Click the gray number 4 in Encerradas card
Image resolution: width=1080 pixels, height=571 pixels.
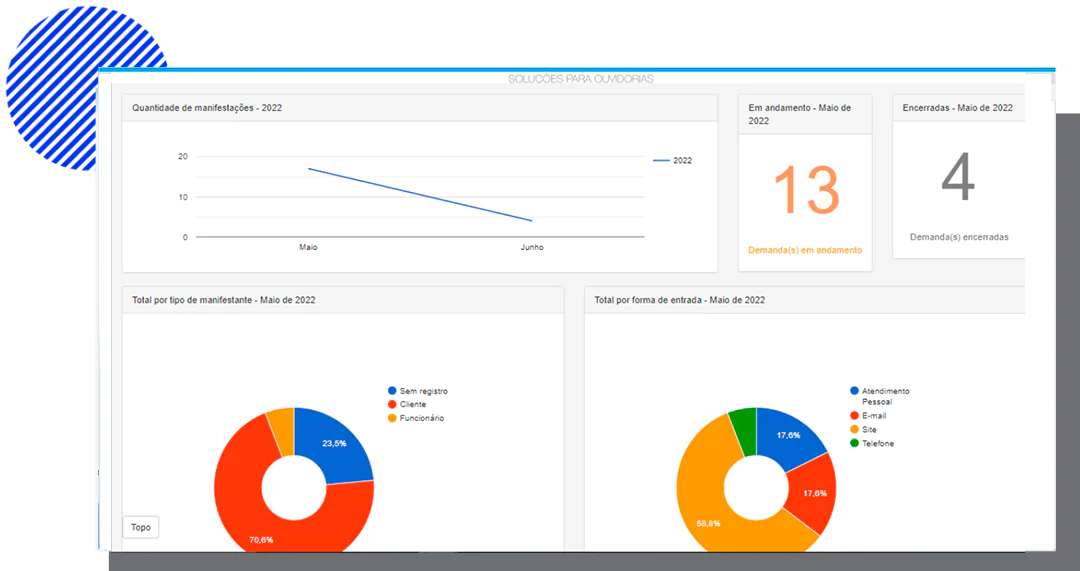click(x=958, y=180)
